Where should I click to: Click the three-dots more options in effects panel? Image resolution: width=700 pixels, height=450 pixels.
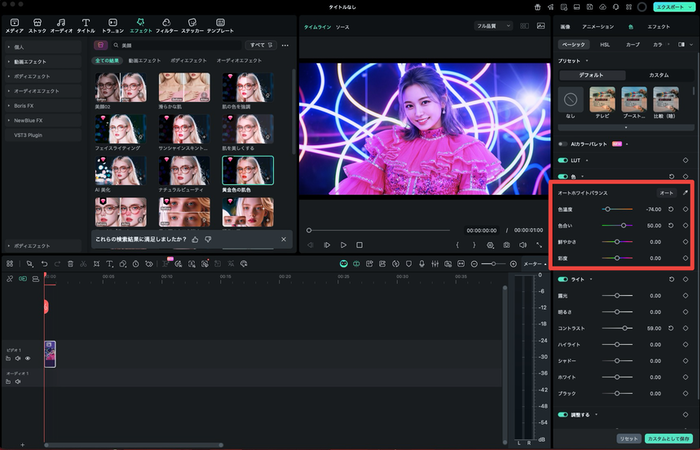click(285, 45)
